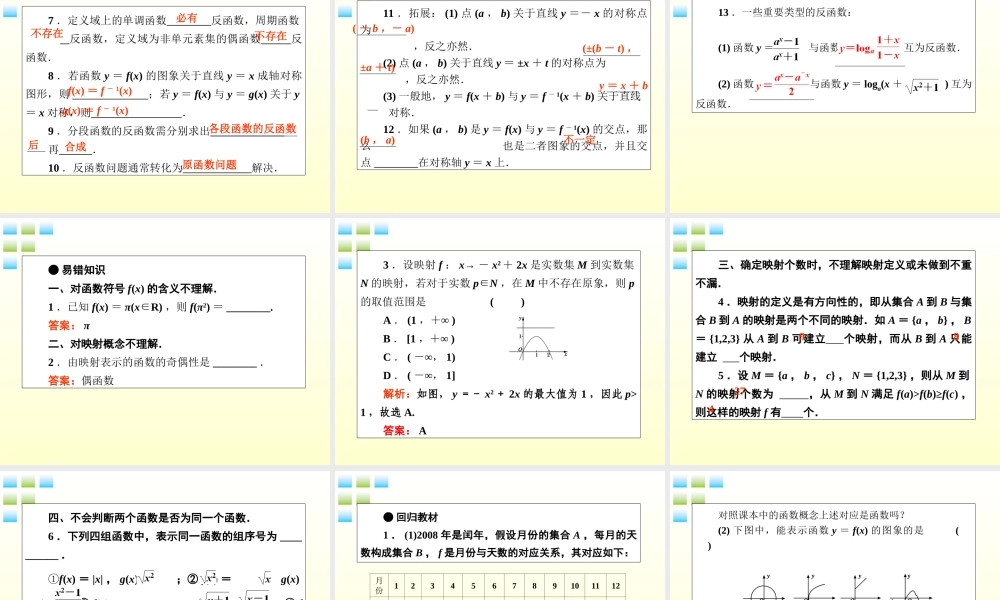Click the answer line '答案：偶函数'
The width and height of the screenshot is (1000, 600).
tap(81, 380)
